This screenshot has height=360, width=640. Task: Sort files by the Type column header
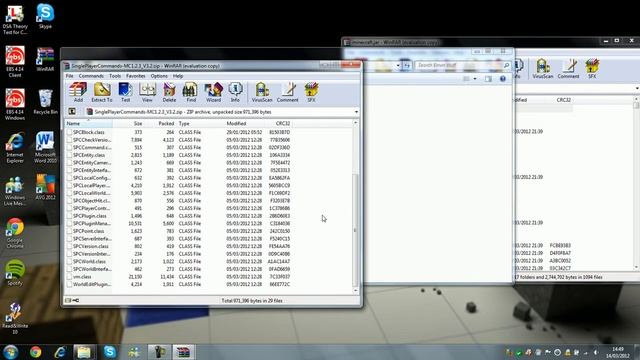coord(200,123)
